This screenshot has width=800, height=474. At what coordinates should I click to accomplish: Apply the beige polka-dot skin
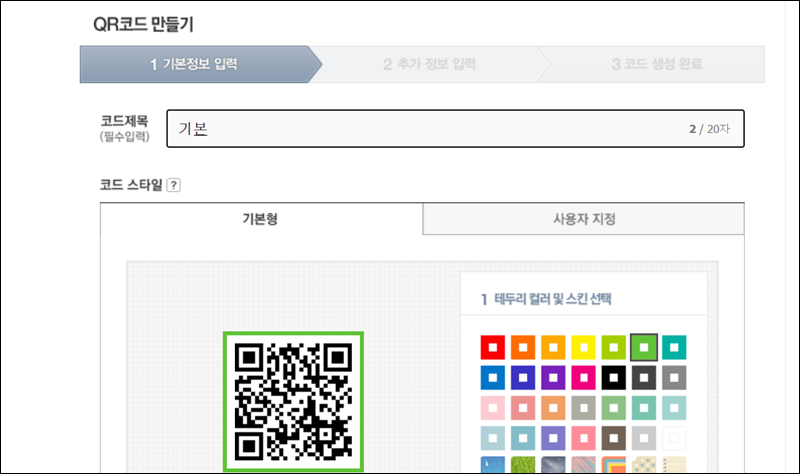[x=644, y=465]
